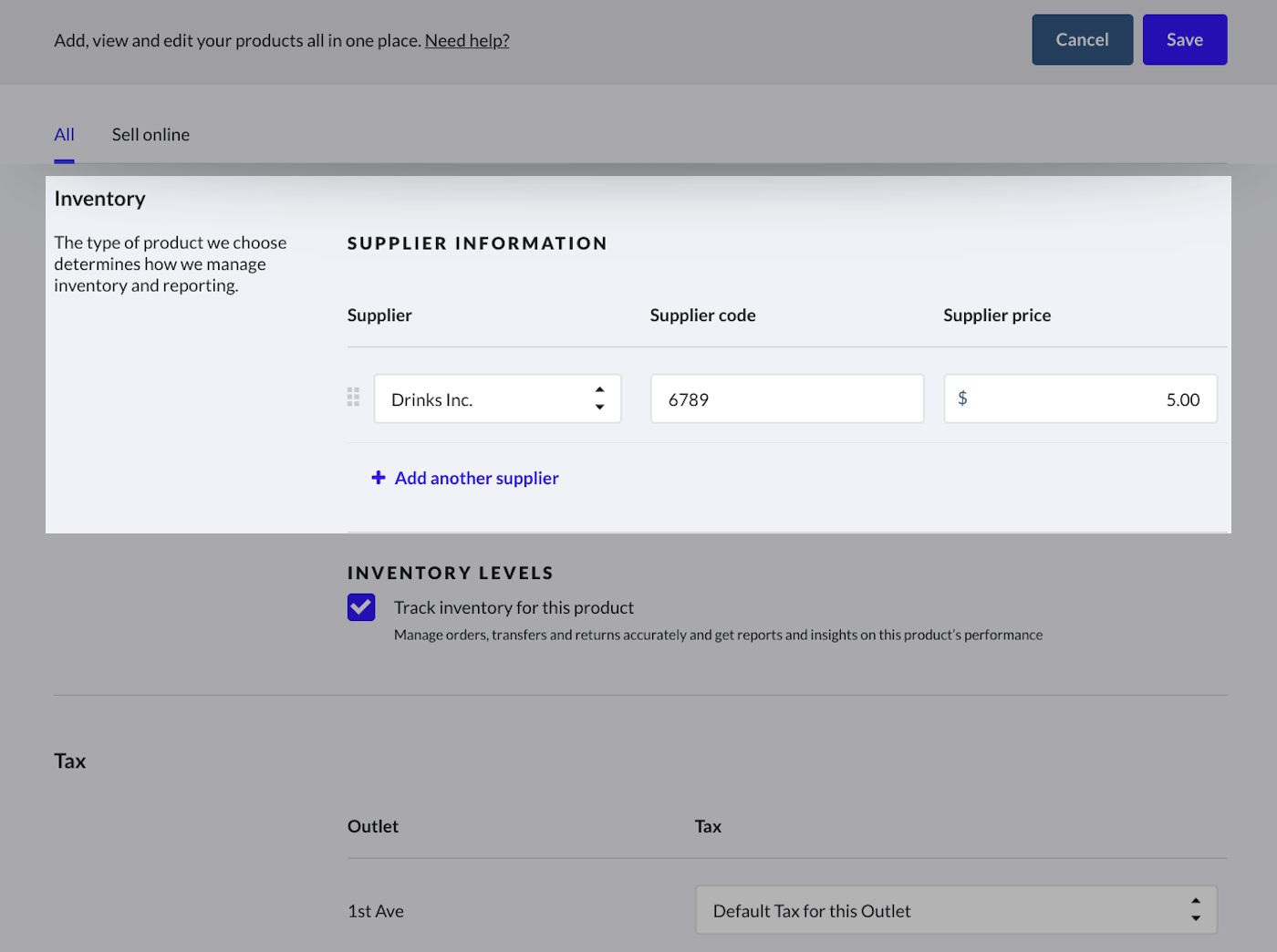This screenshot has width=1277, height=952.
Task: Click the up-down arrows in the Default Tax selector
Action: [x=1195, y=910]
